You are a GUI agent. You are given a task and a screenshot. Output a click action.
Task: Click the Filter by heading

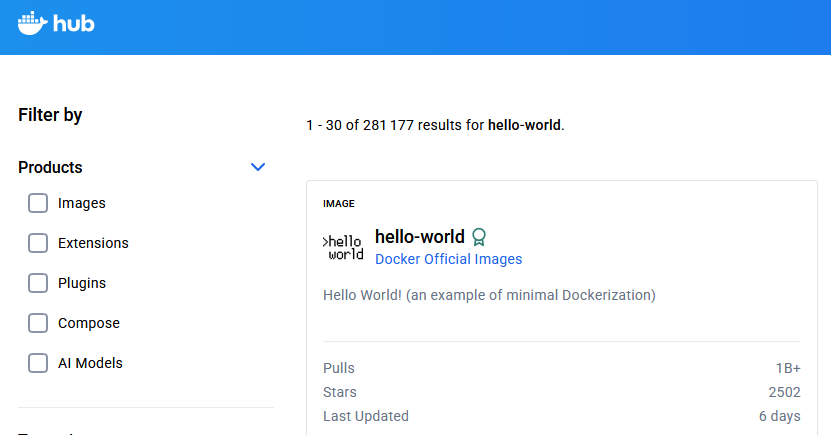pyautogui.click(x=50, y=115)
